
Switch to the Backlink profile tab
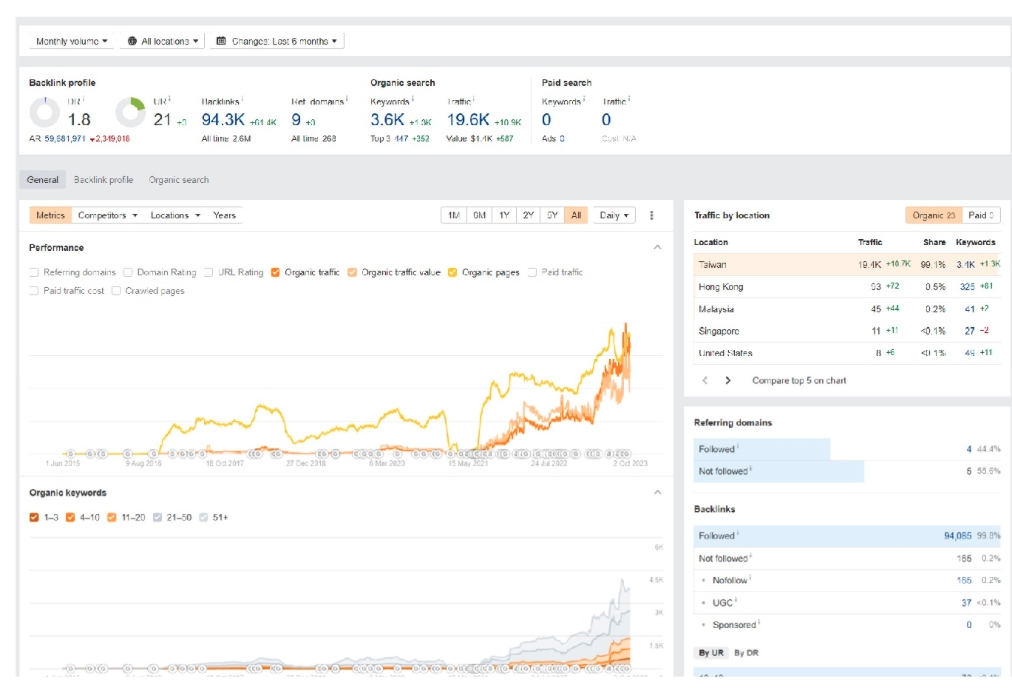pos(103,180)
